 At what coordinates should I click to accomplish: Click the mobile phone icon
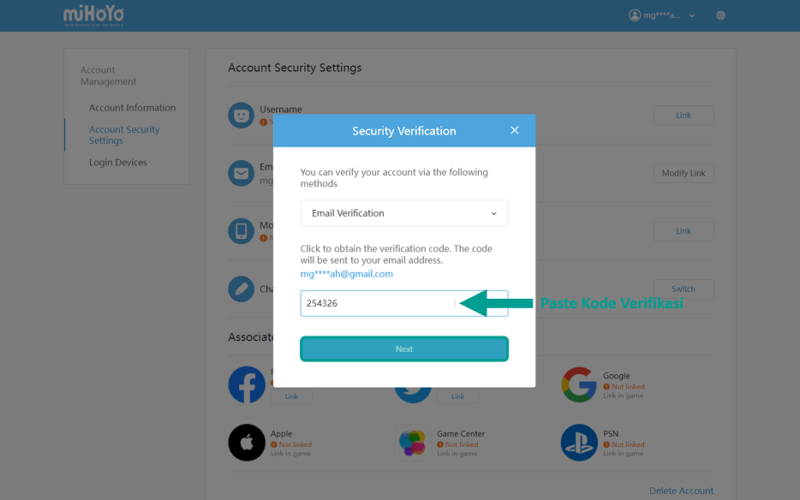(x=241, y=231)
